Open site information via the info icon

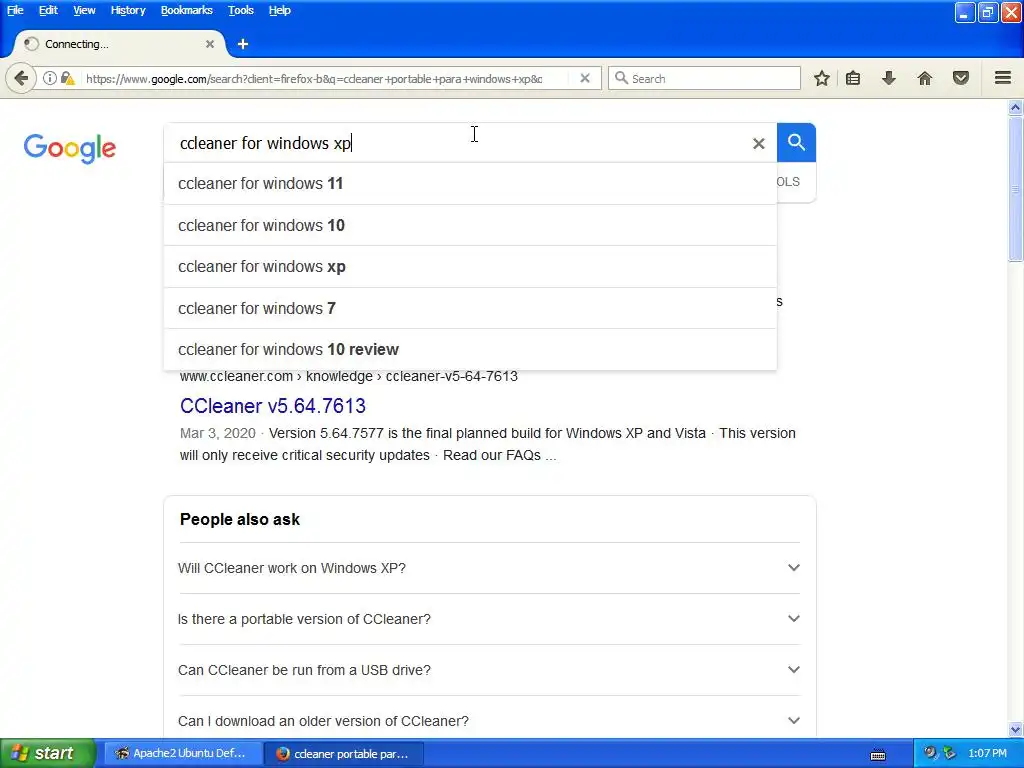click(50, 78)
